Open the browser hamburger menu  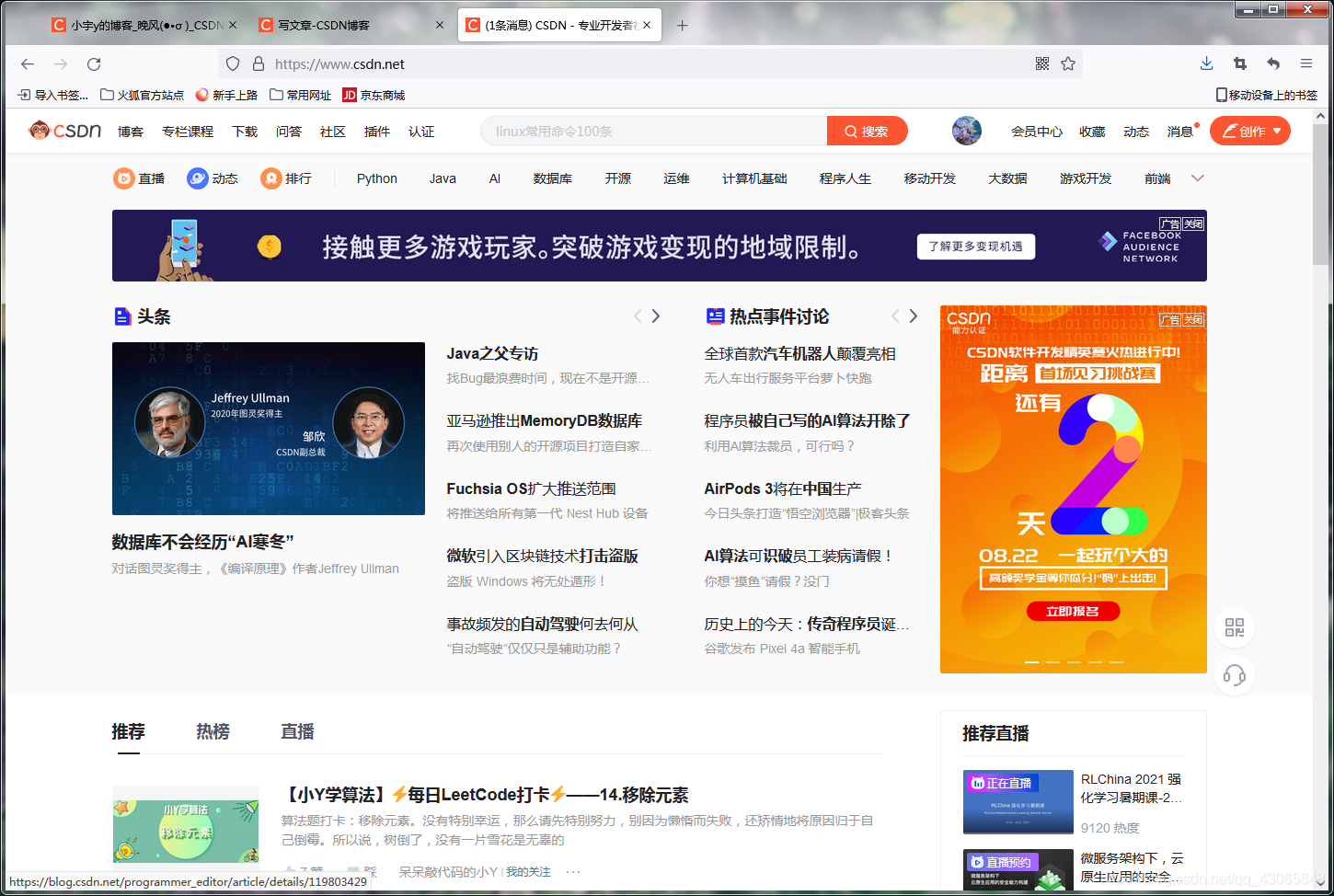pyautogui.click(x=1306, y=63)
